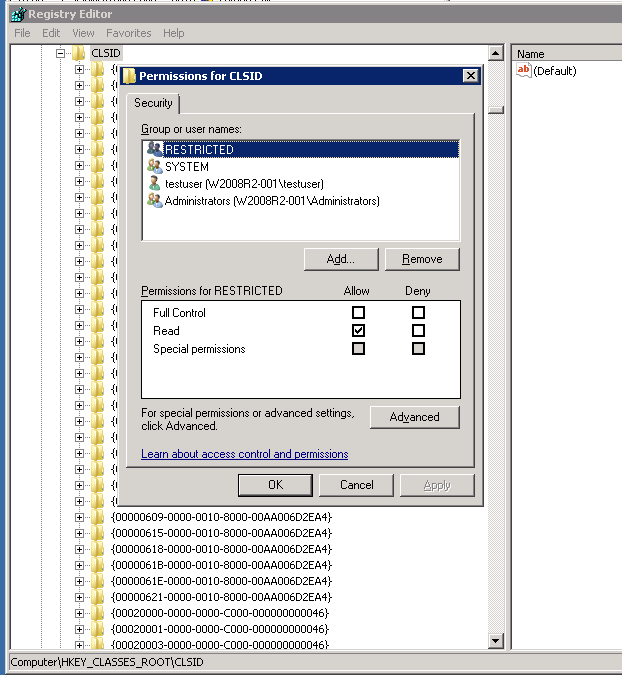Enable Full Control Allow checkbox
This screenshot has height=675, width=622.
[x=358, y=313]
